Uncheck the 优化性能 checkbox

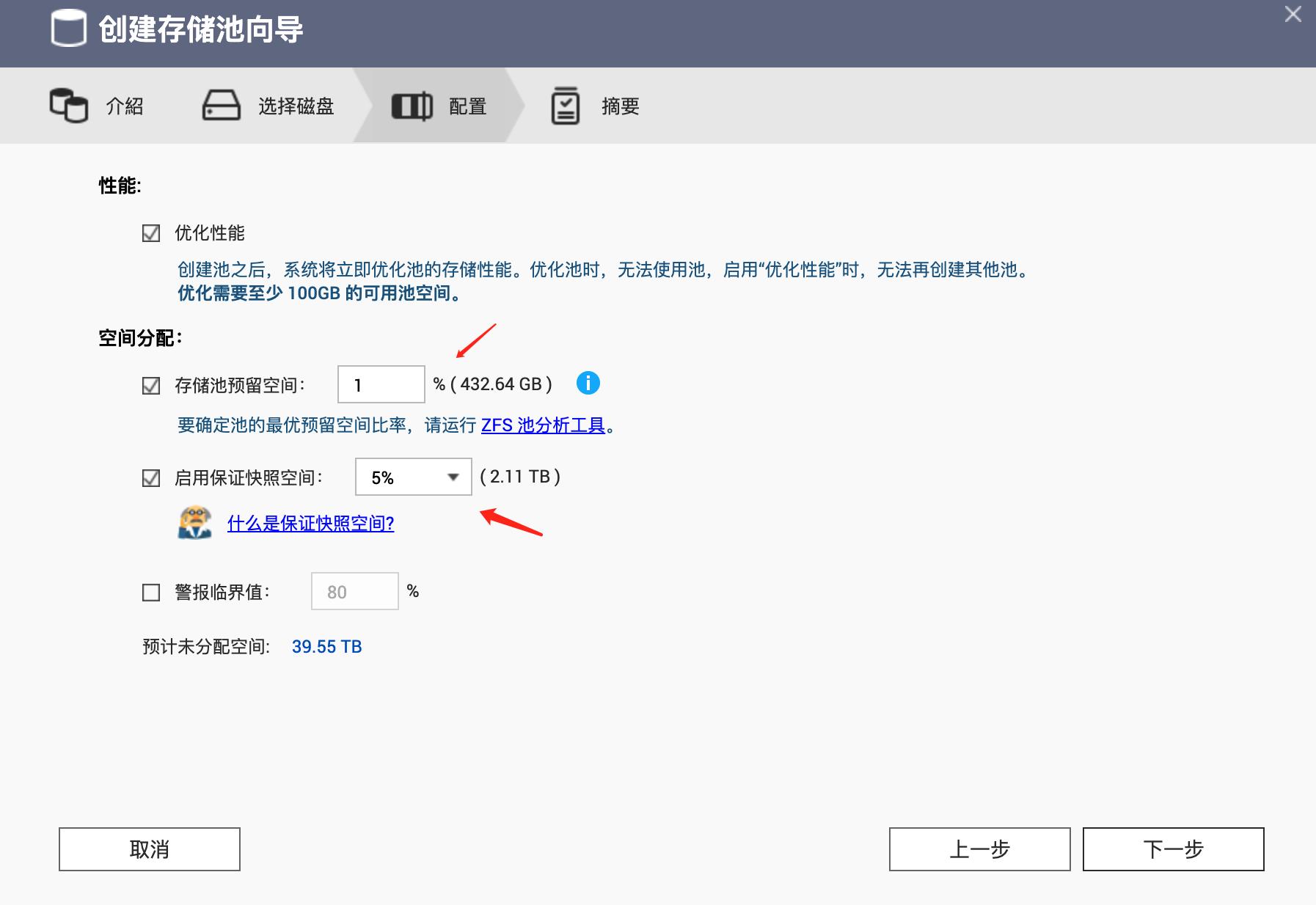point(150,232)
